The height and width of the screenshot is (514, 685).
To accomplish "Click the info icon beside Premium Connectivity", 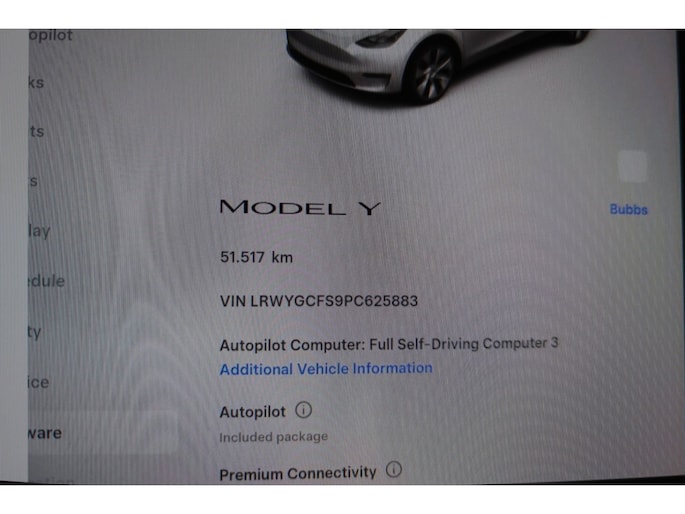I will tap(394, 469).
